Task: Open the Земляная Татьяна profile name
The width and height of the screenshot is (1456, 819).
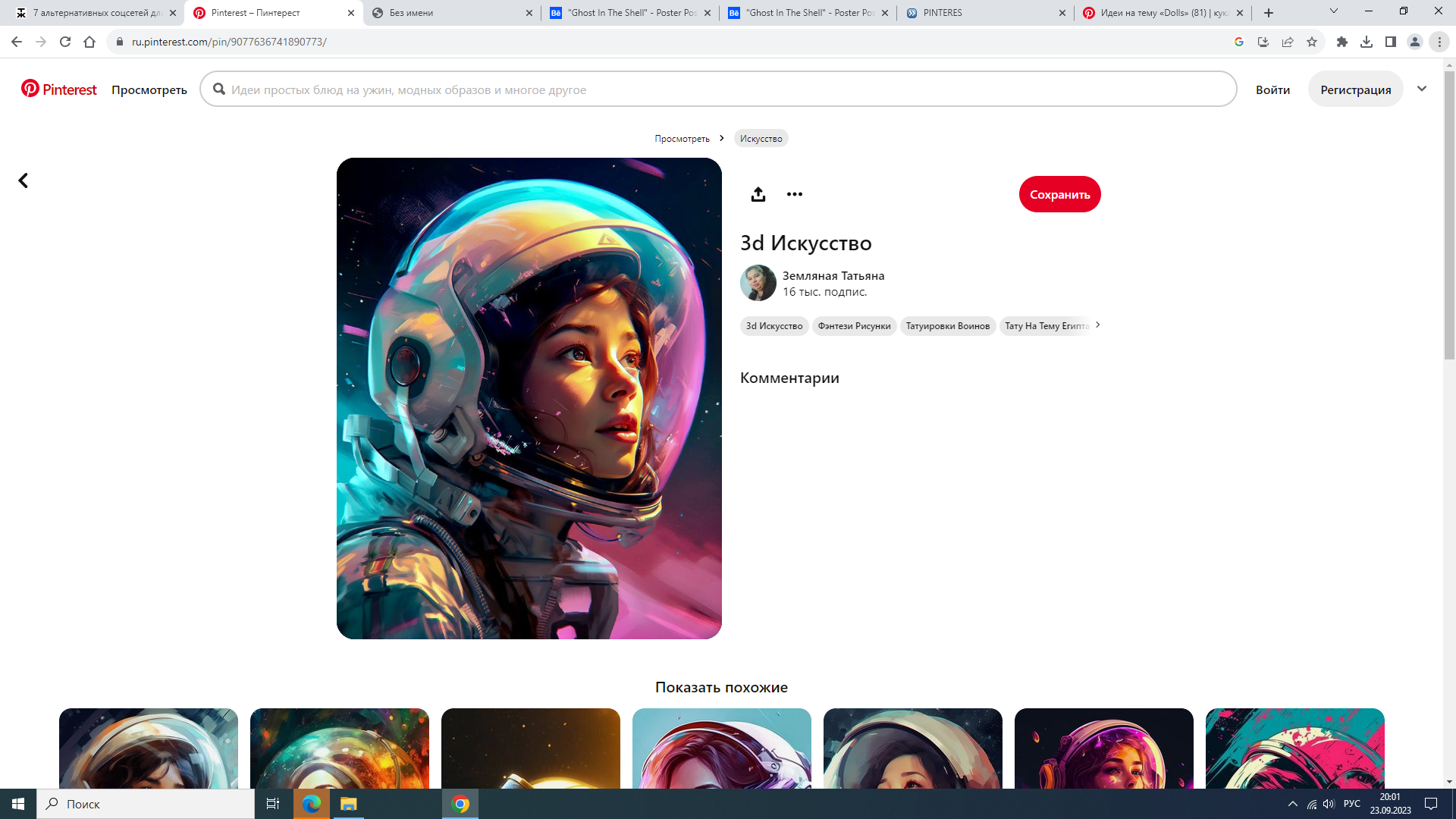Action: click(833, 275)
